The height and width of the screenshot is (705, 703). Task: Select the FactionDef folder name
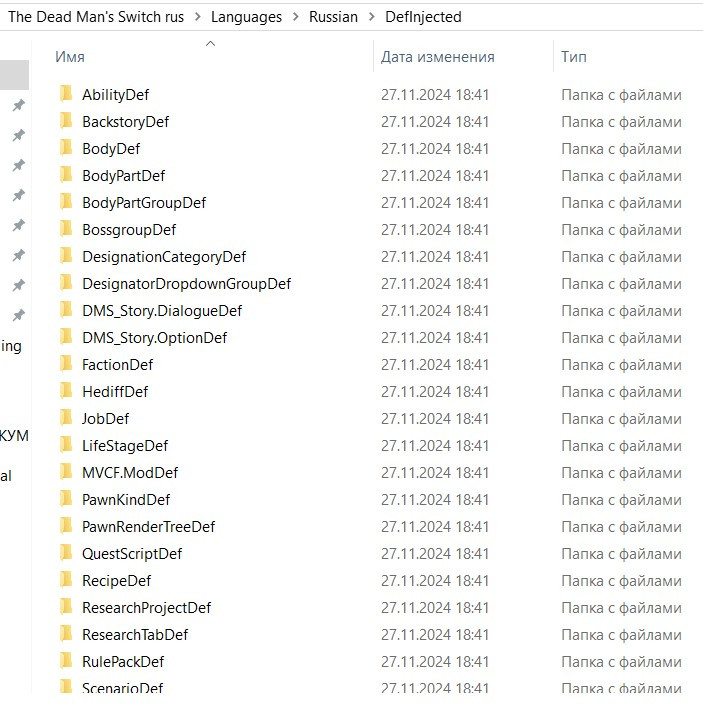tap(117, 365)
